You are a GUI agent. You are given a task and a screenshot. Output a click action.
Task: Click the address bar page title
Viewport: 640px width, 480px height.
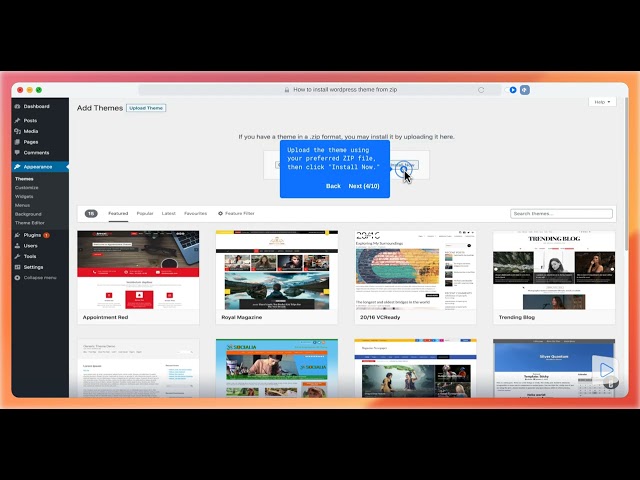coord(345,90)
